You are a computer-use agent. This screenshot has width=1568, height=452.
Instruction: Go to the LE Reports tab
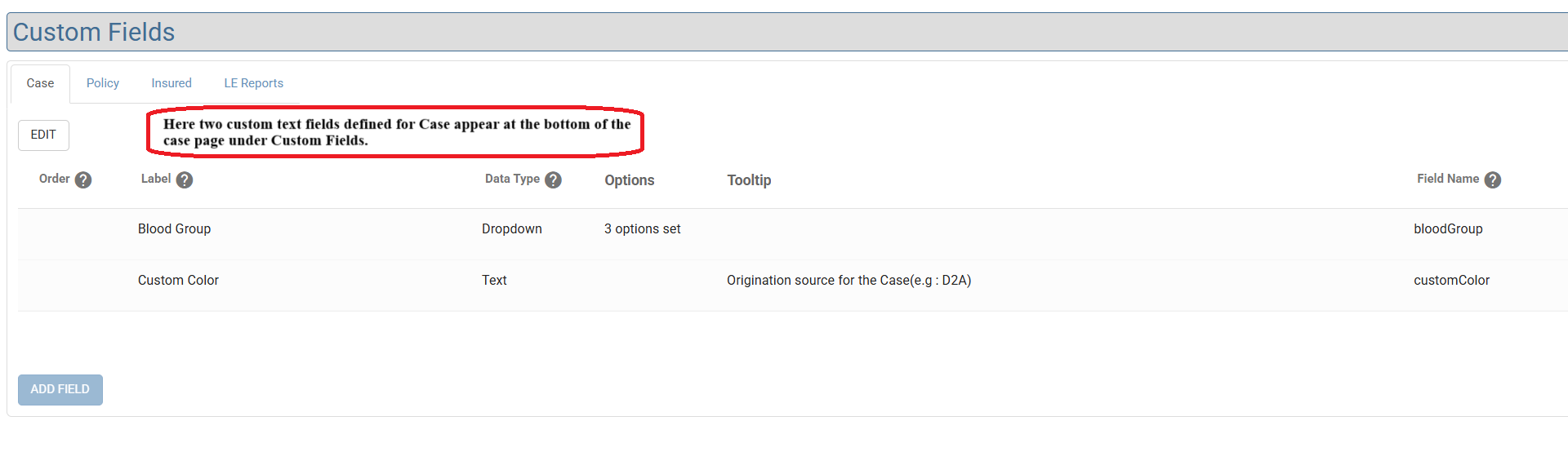(x=253, y=83)
